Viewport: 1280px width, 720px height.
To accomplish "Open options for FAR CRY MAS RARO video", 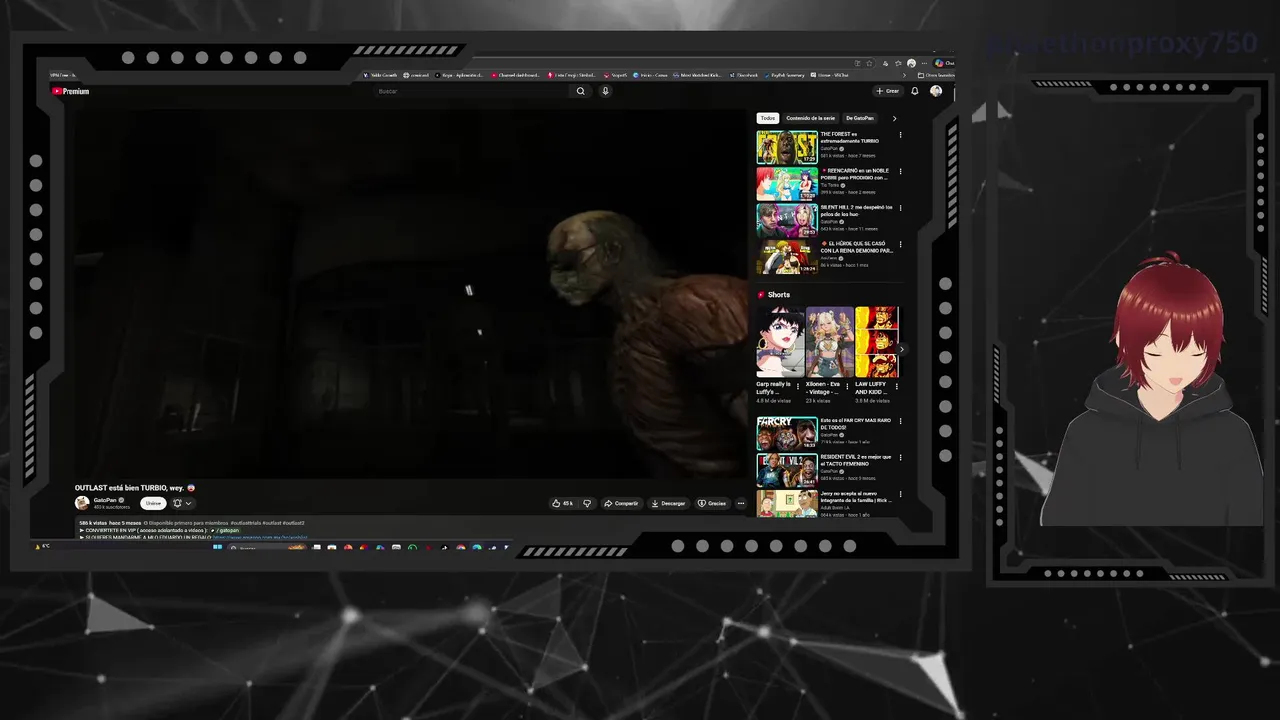I will point(900,422).
